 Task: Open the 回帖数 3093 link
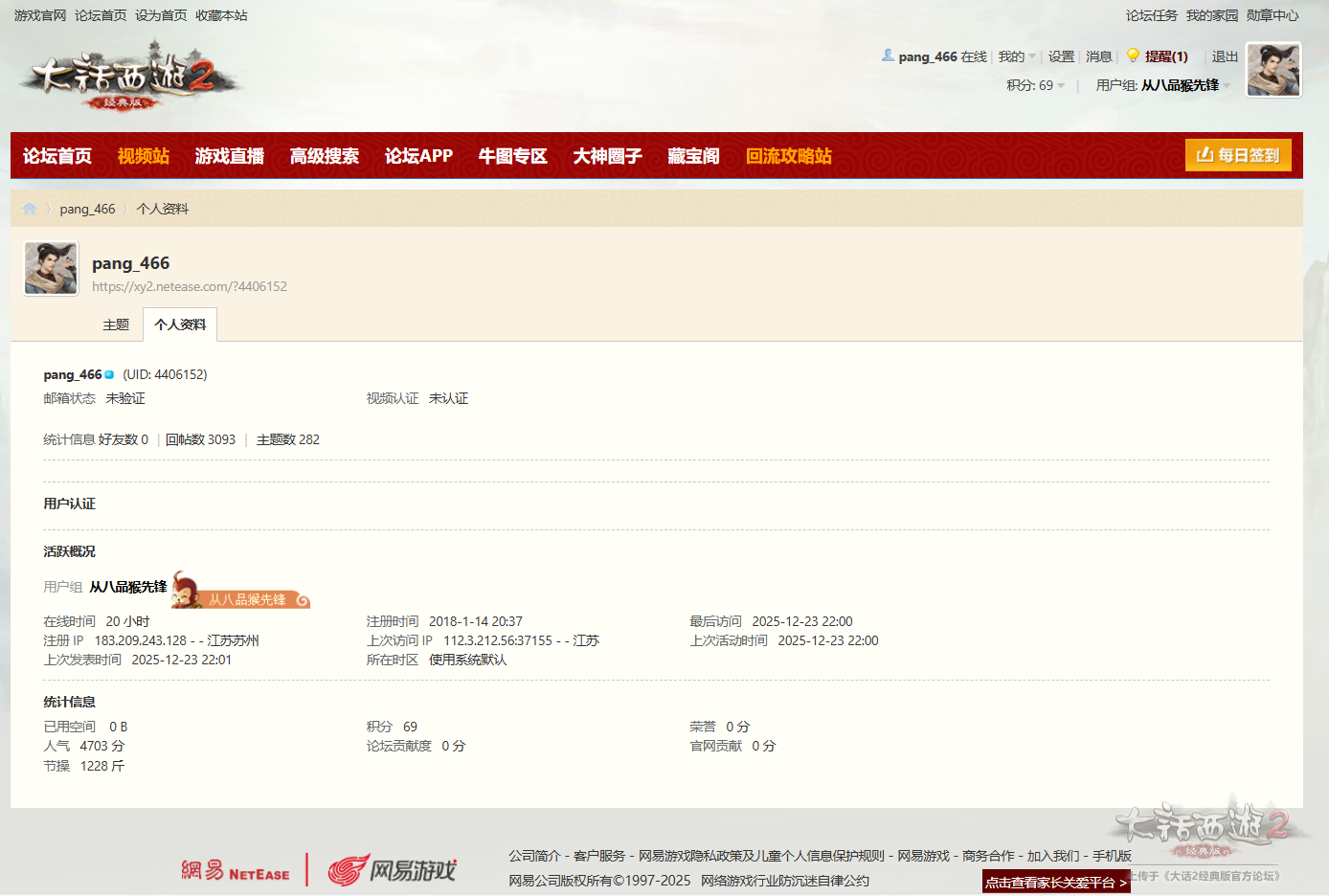(200, 440)
